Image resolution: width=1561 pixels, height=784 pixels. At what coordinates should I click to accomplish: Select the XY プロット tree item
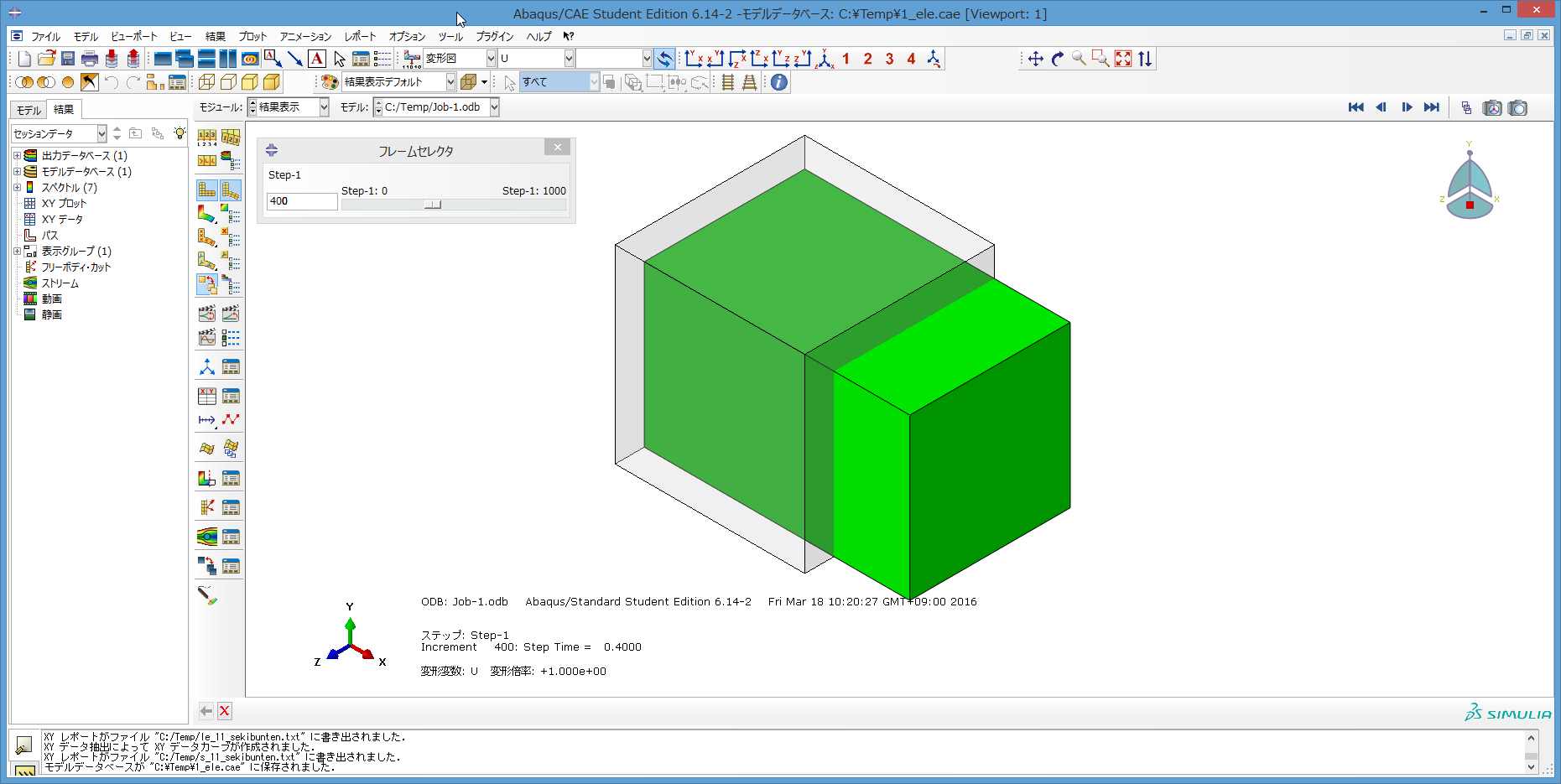(x=64, y=204)
